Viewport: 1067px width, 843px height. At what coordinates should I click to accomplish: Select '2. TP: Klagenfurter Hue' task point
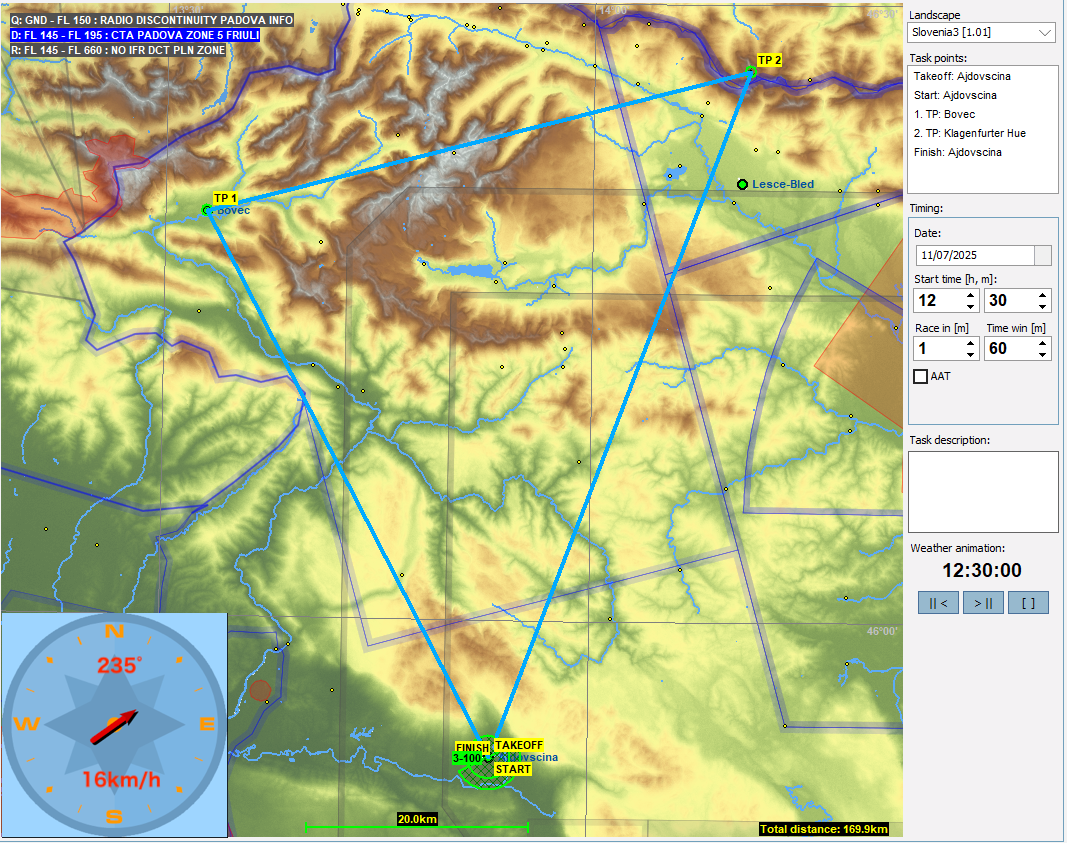coord(969,133)
